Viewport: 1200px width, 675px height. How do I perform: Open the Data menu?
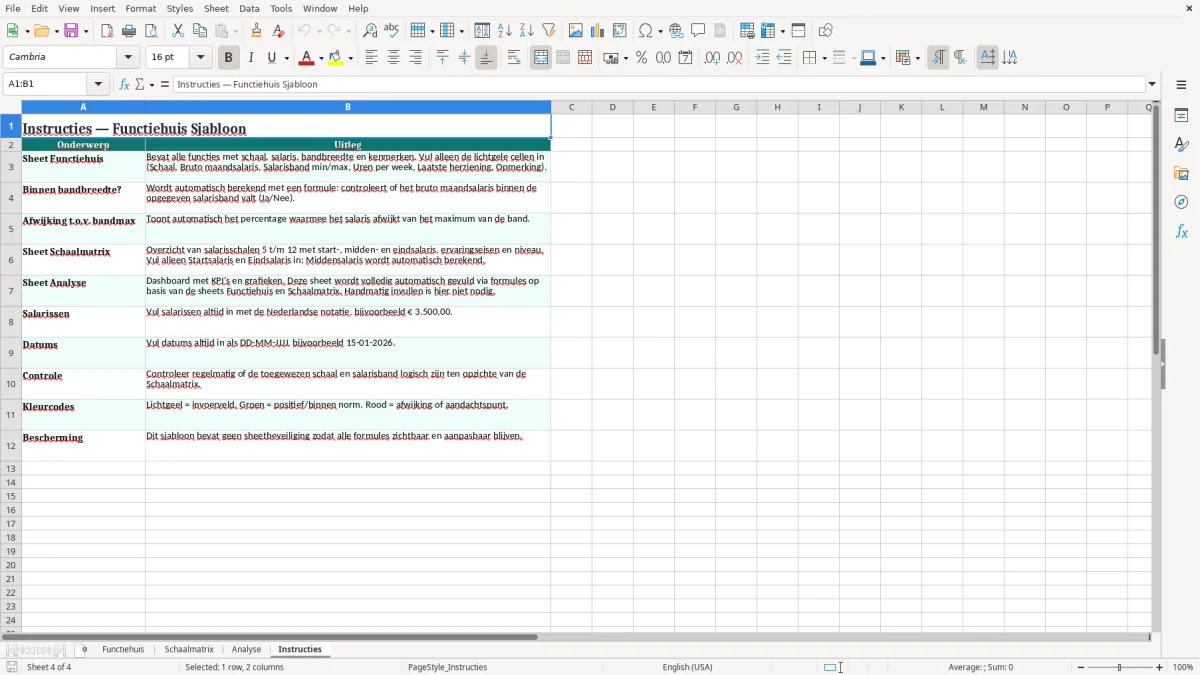coord(249,8)
